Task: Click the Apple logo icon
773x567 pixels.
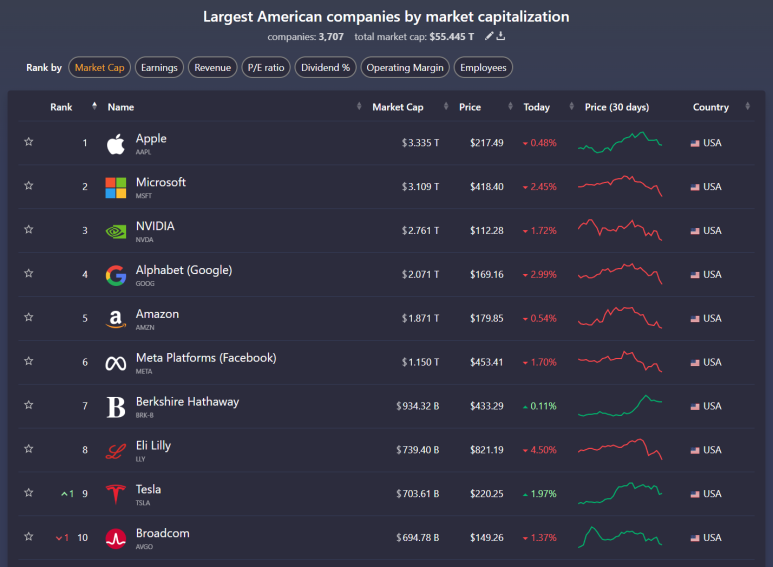Action: tap(116, 144)
